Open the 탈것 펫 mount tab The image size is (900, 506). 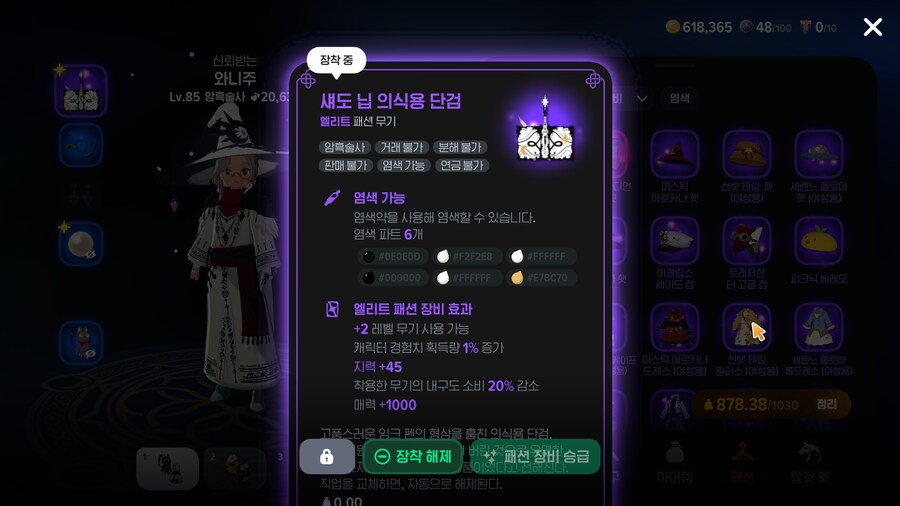click(x=810, y=462)
